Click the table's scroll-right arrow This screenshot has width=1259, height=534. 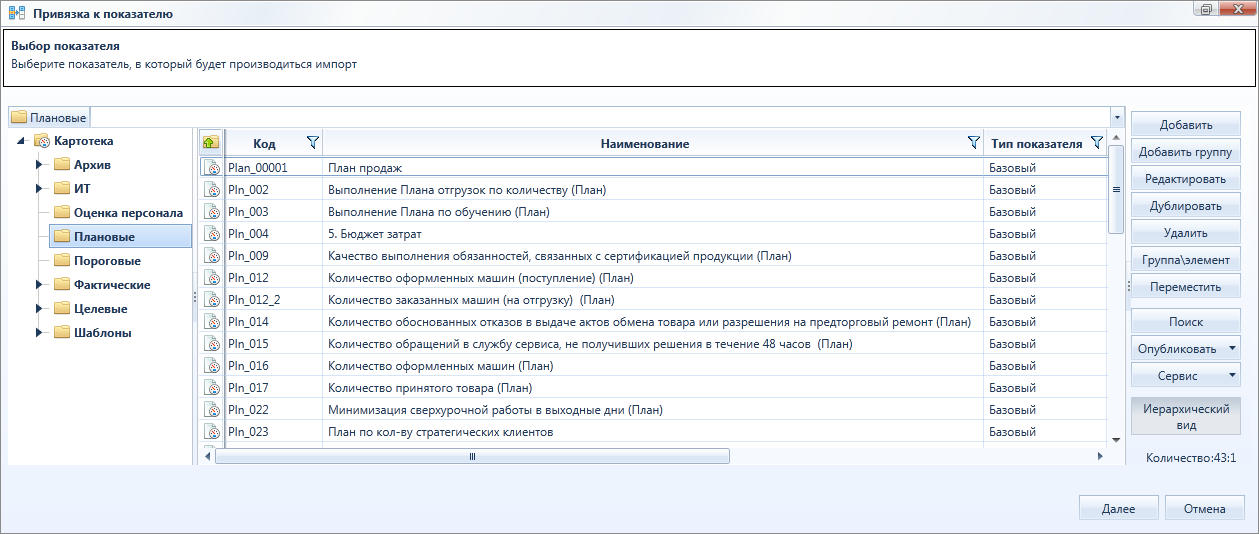pos(1099,456)
